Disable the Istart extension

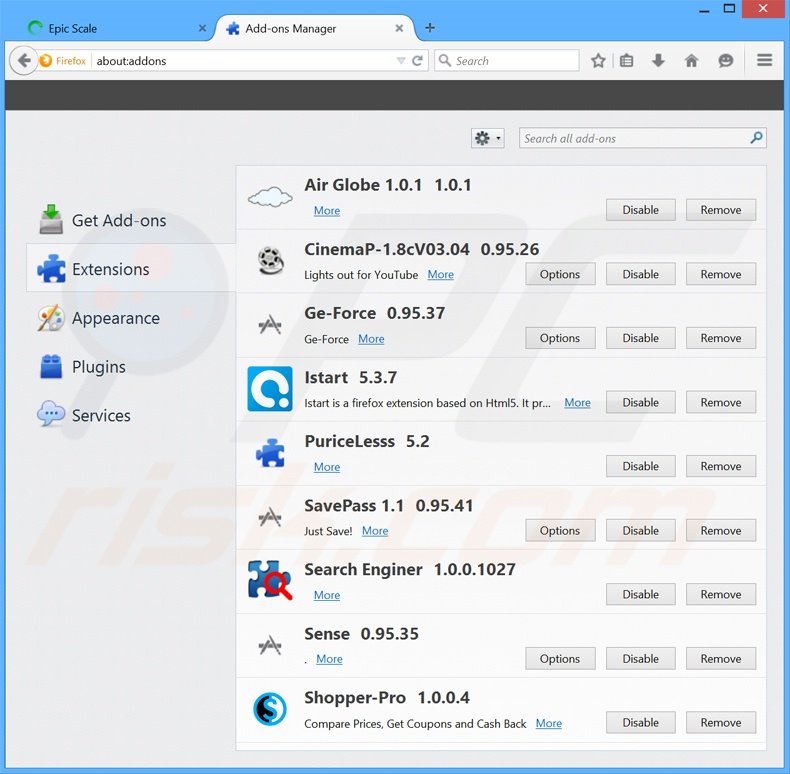pyautogui.click(x=640, y=402)
